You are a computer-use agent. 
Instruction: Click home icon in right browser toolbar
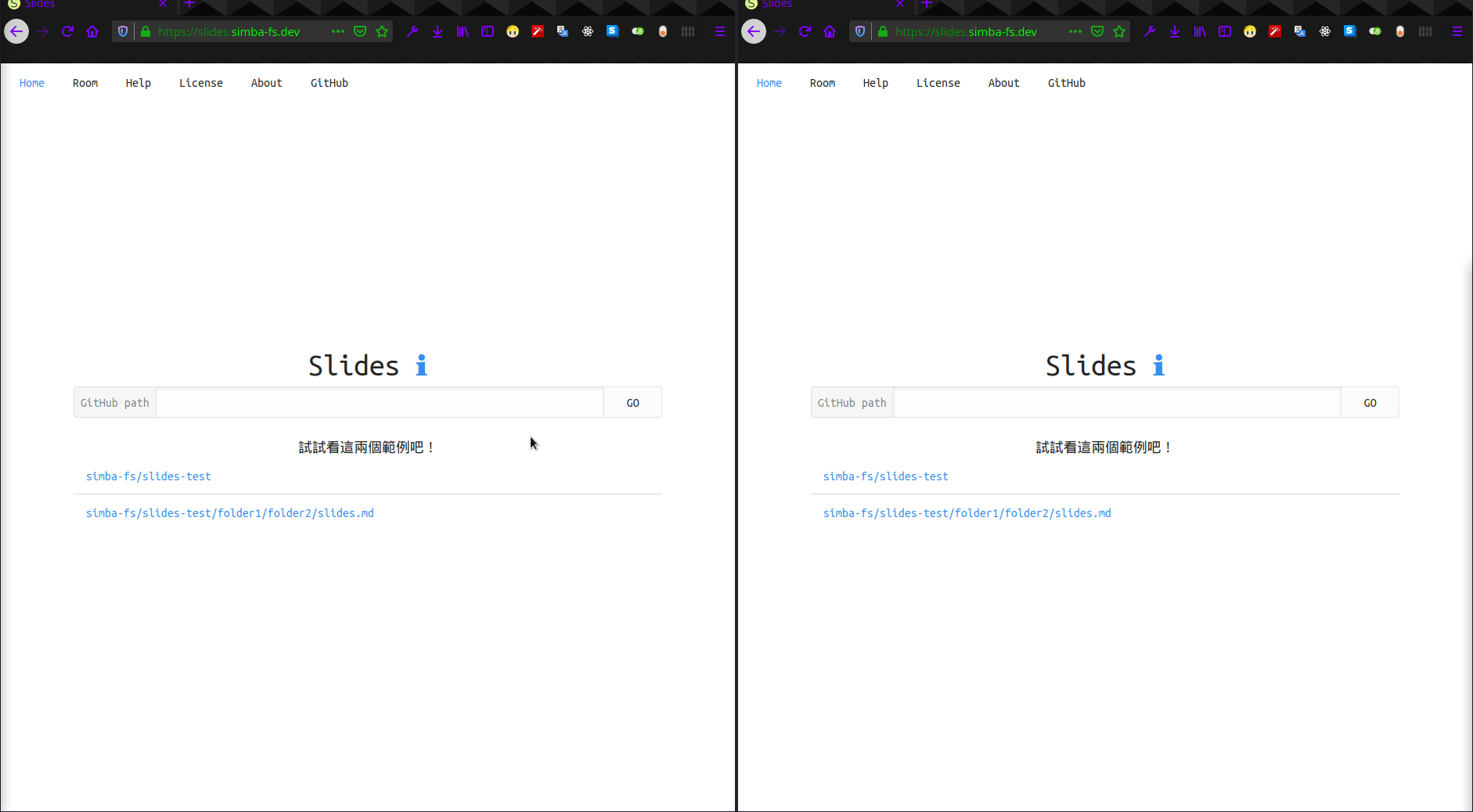pos(830,31)
